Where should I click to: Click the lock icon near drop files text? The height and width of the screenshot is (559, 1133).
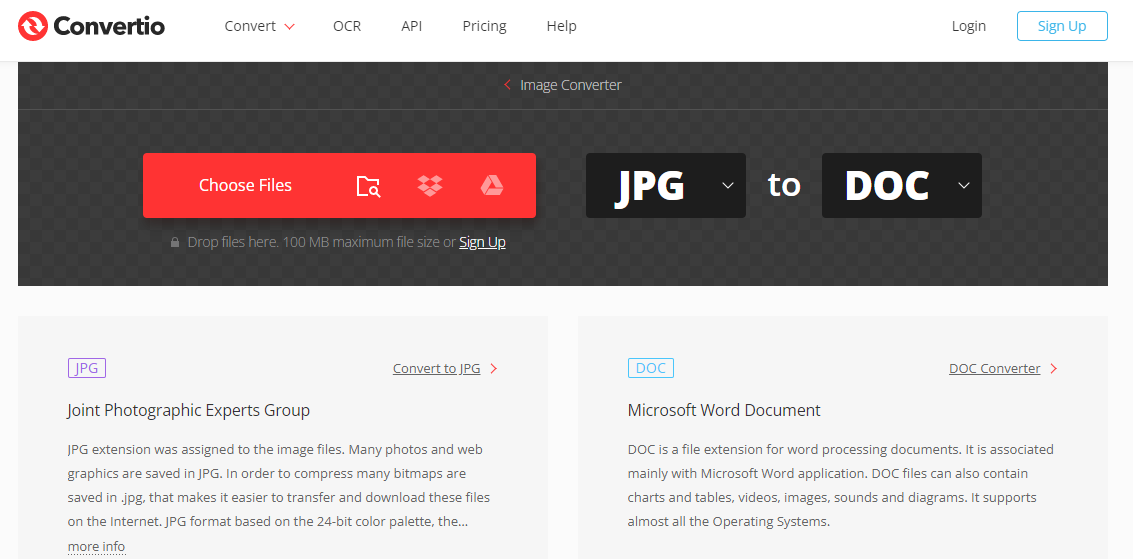tap(175, 243)
